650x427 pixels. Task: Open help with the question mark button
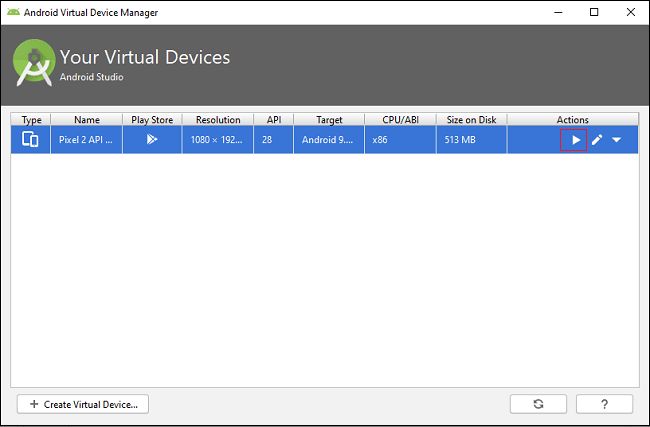pyautogui.click(x=604, y=404)
